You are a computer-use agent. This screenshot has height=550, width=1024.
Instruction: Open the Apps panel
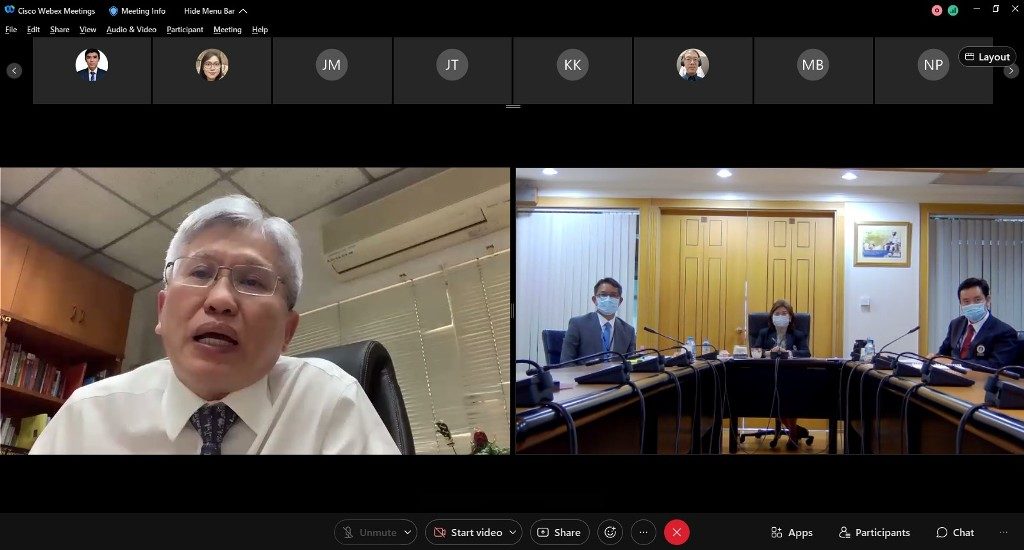click(x=791, y=533)
